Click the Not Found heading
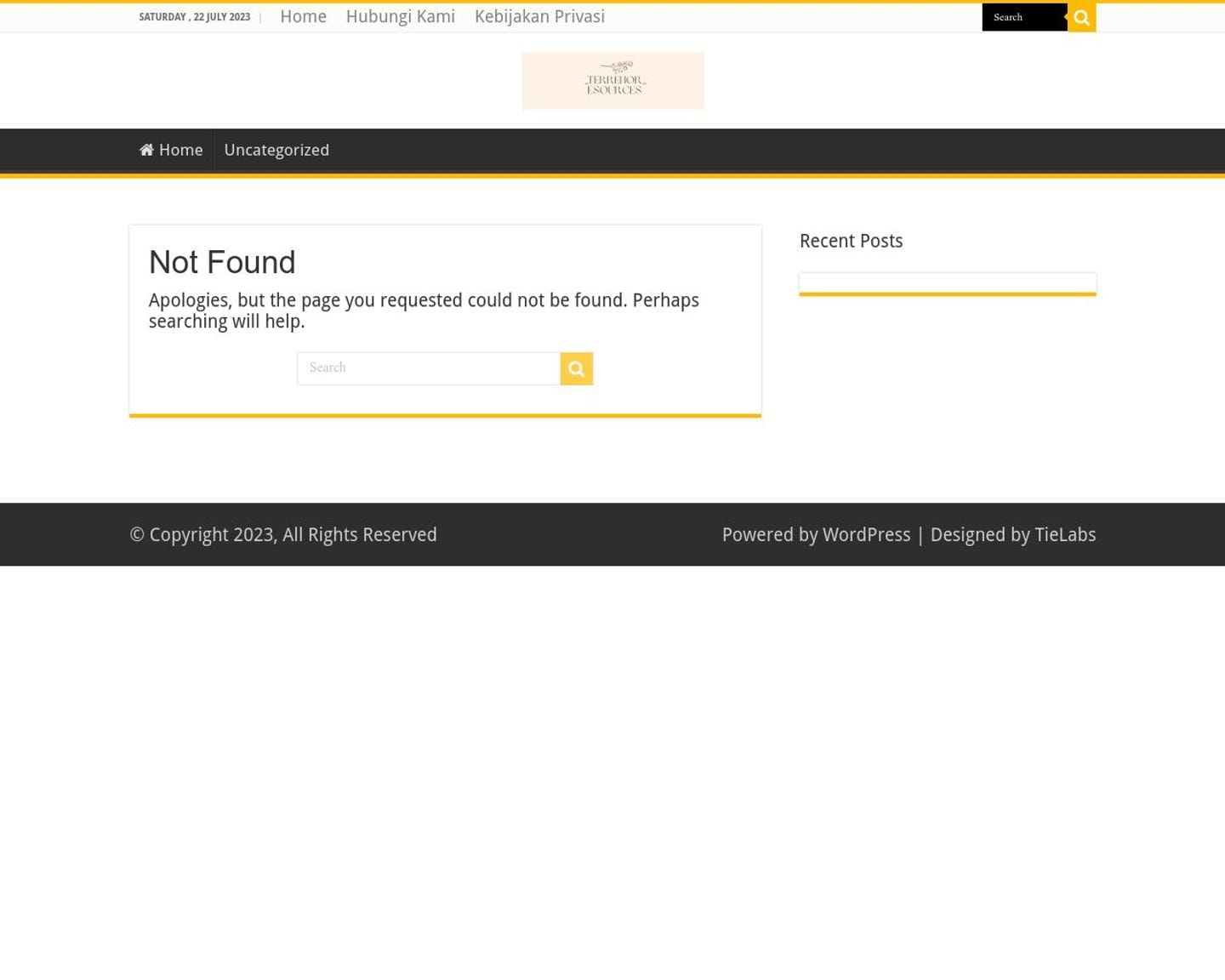Image resolution: width=1225 pixels, height=980 pixels. coord(222,262)
